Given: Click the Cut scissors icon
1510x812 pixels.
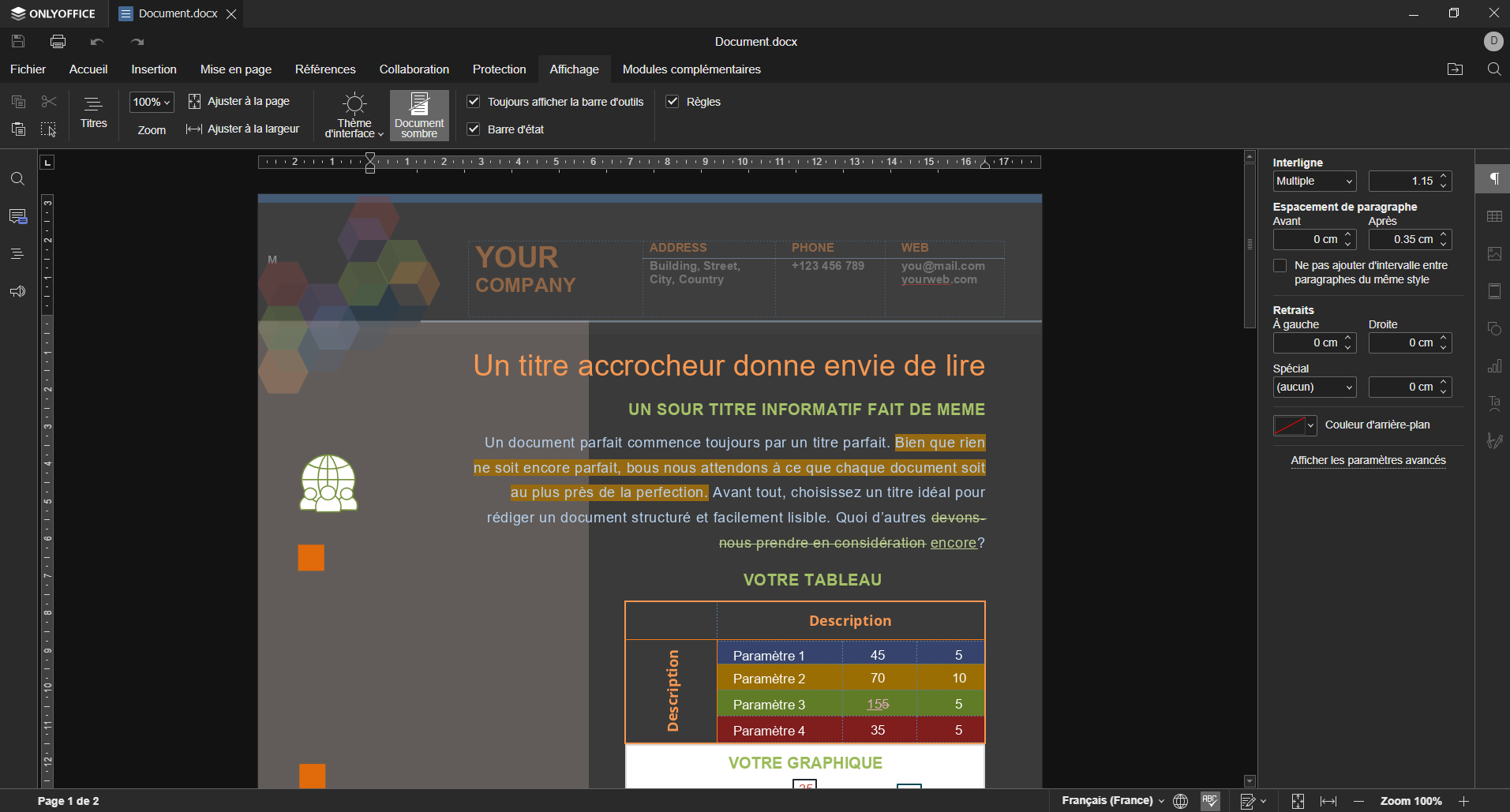Looking at the screenshot, I should 49,101.
